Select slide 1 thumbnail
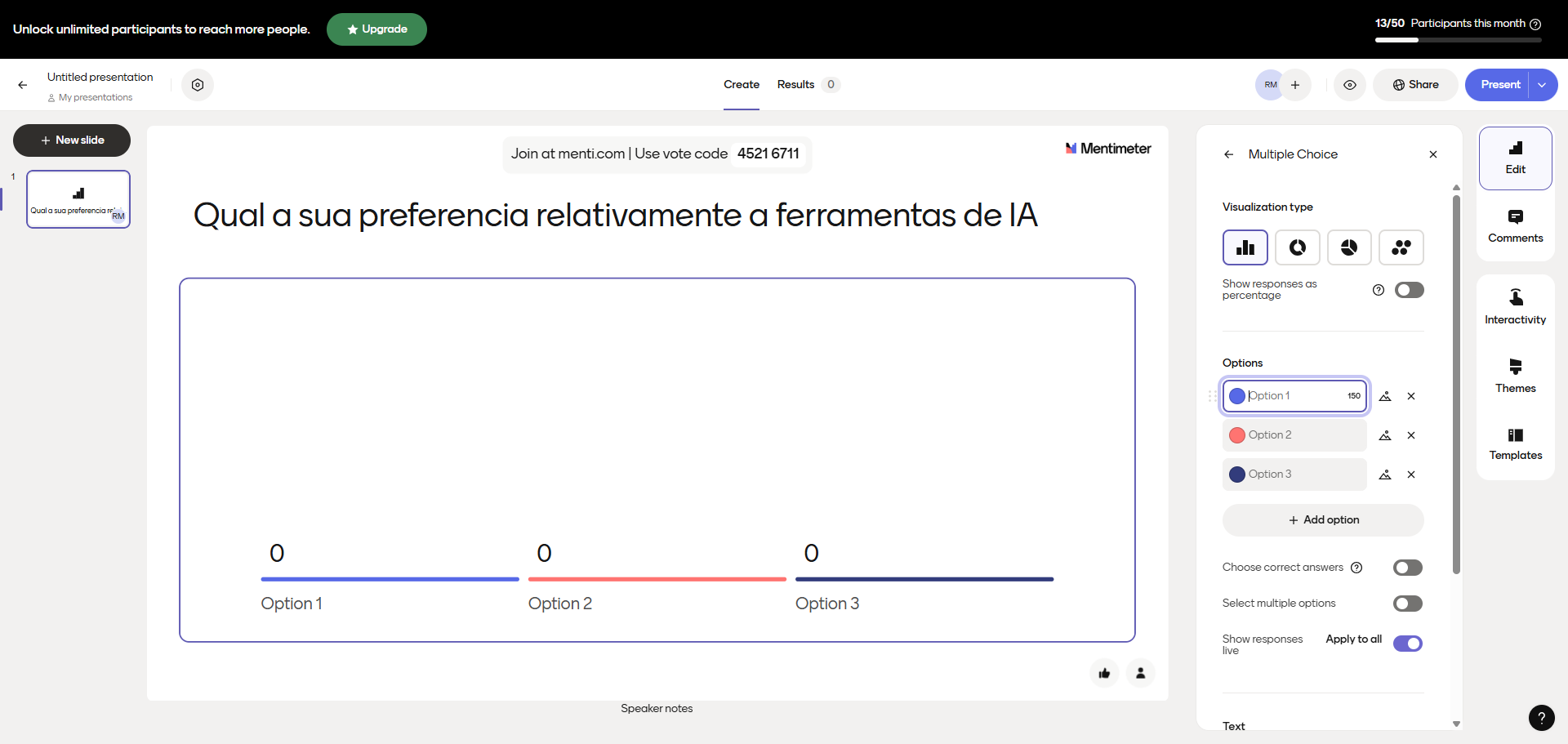The height and width of the screenshot is (744, 1568). click(78, 199)
